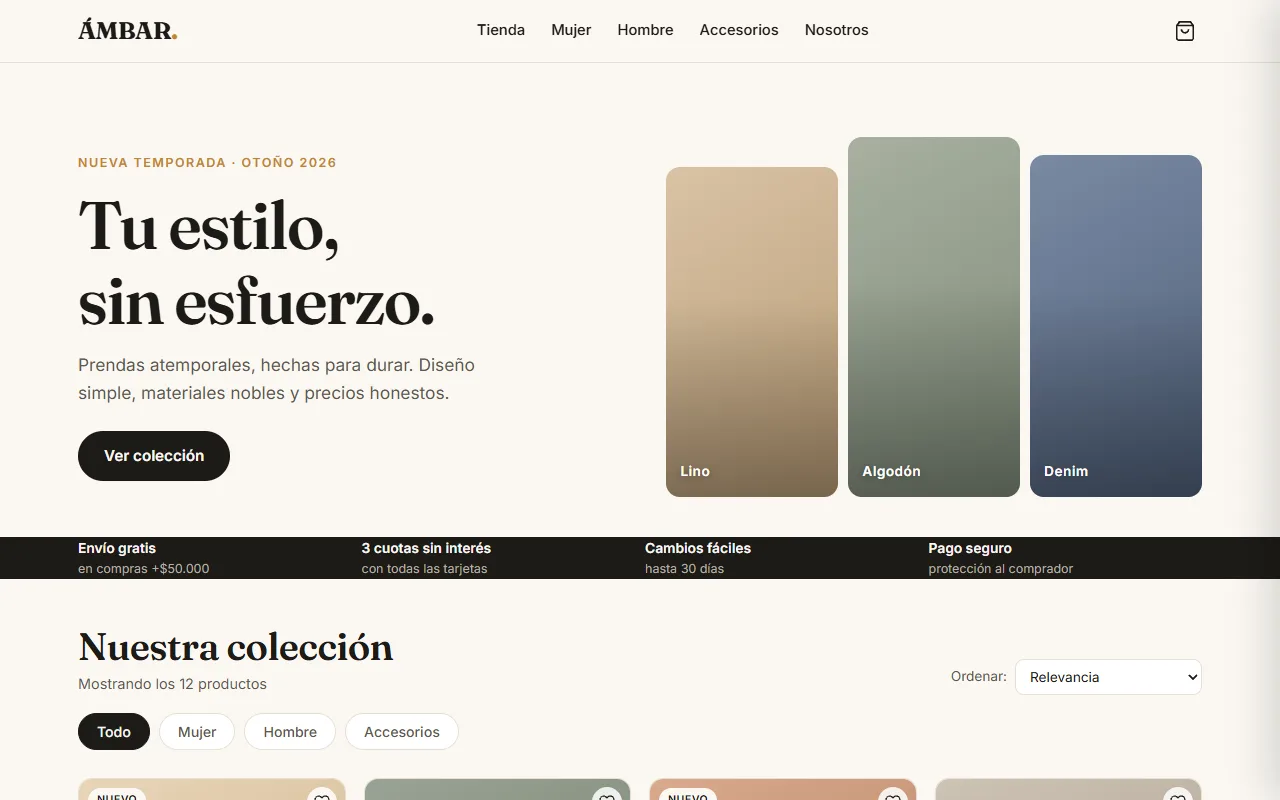Open the Lino fabric card
The width and height of the screenshot is (1280, 800).
click(x=752, y=332)
